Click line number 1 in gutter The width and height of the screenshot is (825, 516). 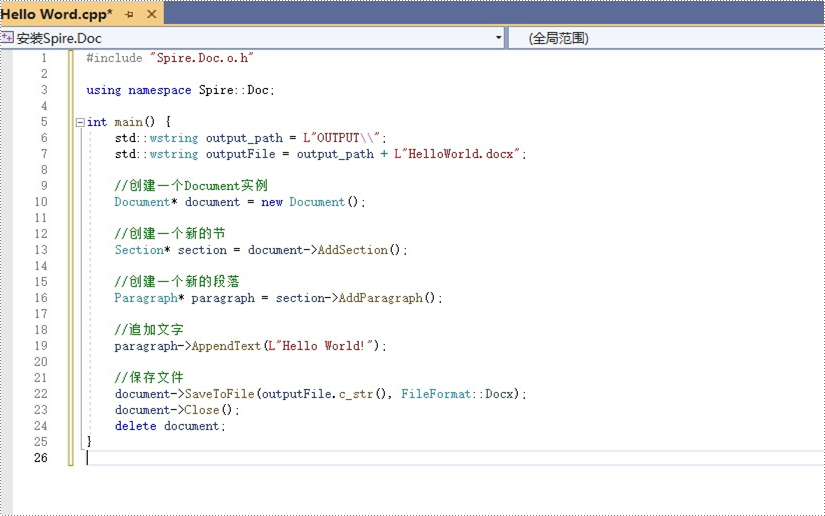pyautogui.click(x=44, y=58)
